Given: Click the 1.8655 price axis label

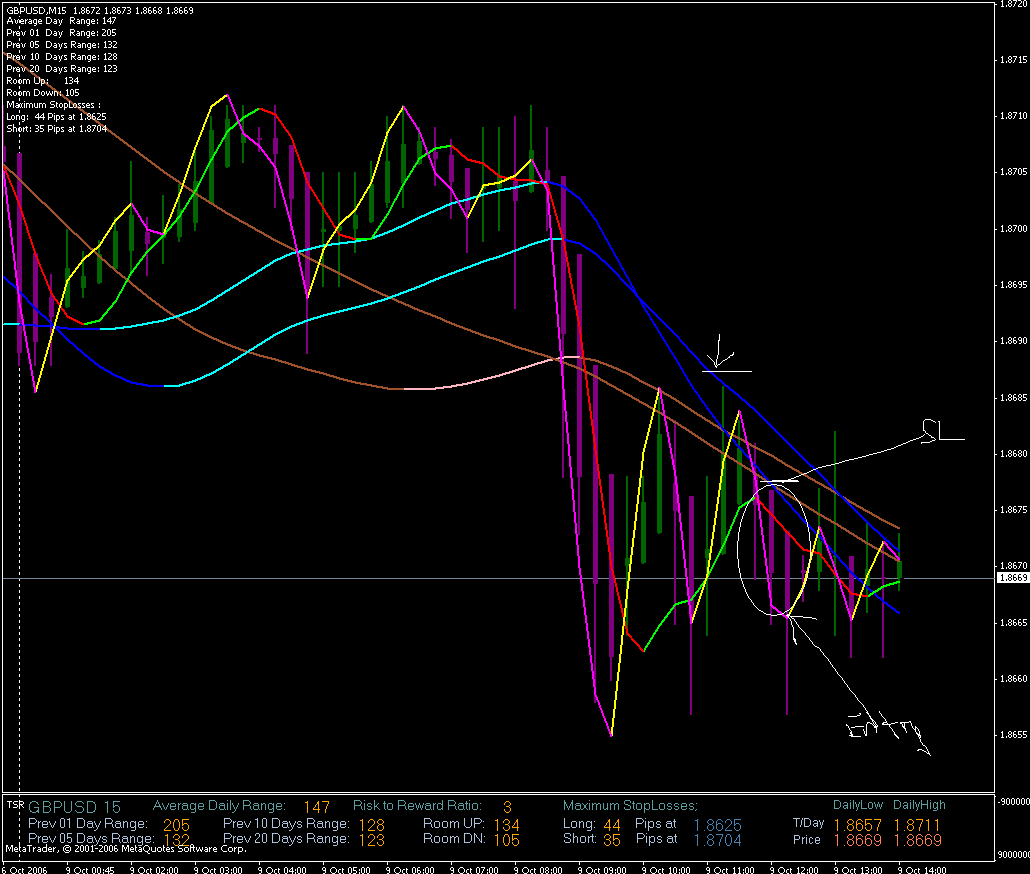Looking at the screenshot, I should [1013, 734].
